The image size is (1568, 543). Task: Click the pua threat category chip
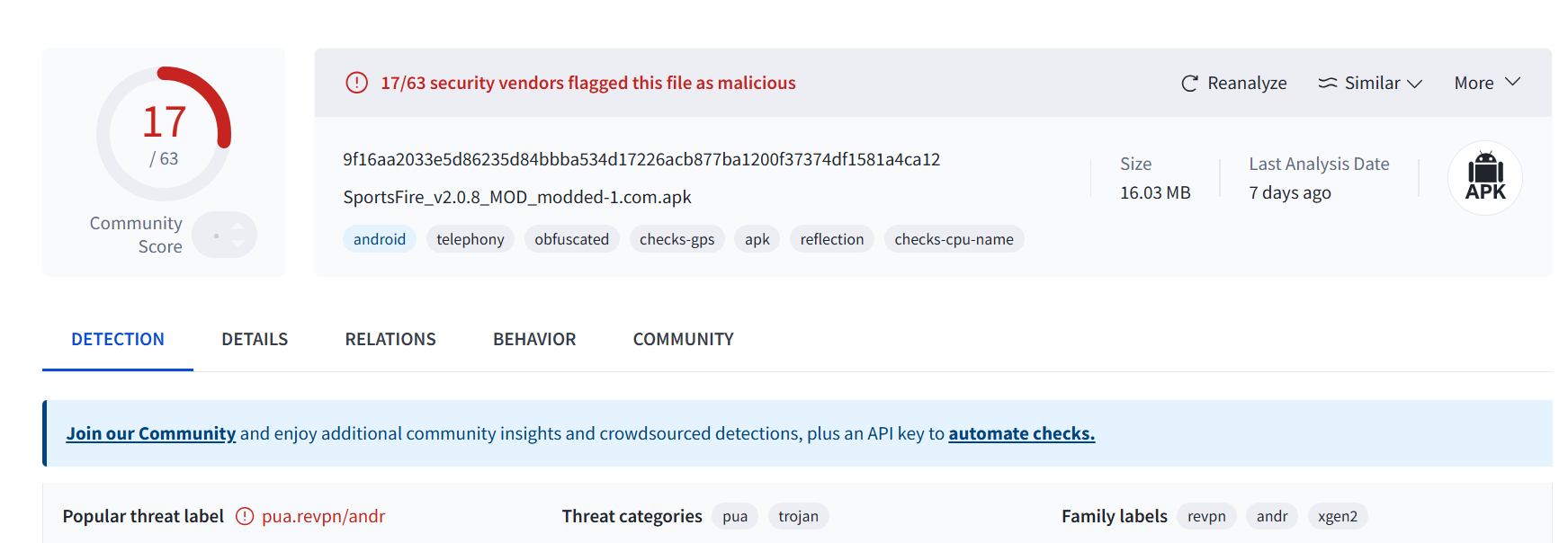[x=735, y=516]
